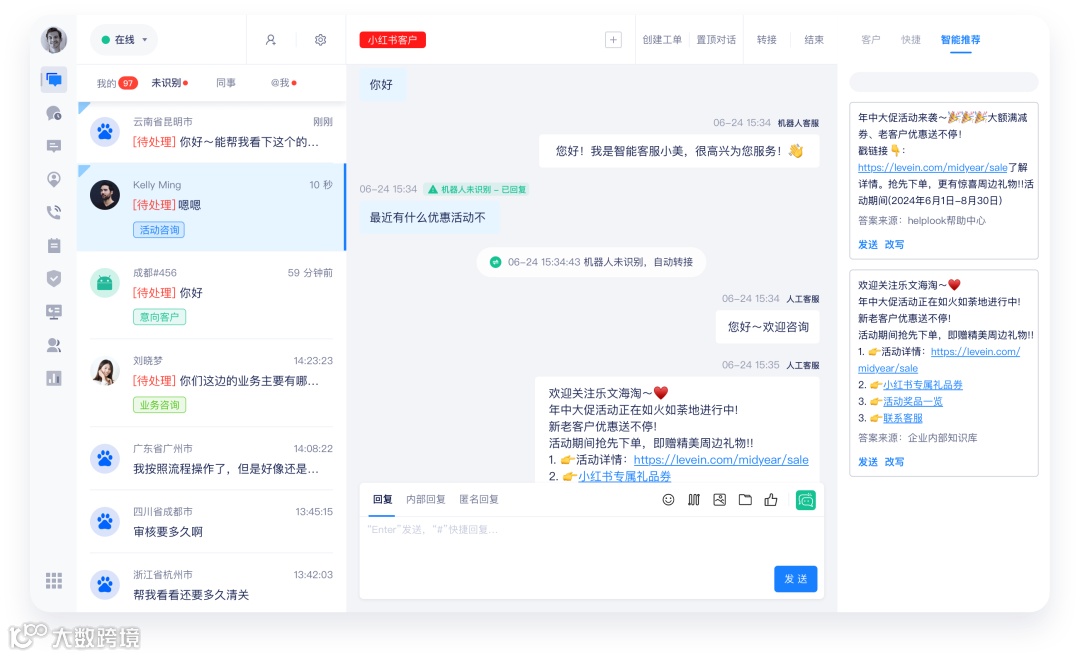Click the search bar in recommendations panel
Viewport: 1080px width, 657px height.
[944, 82]
